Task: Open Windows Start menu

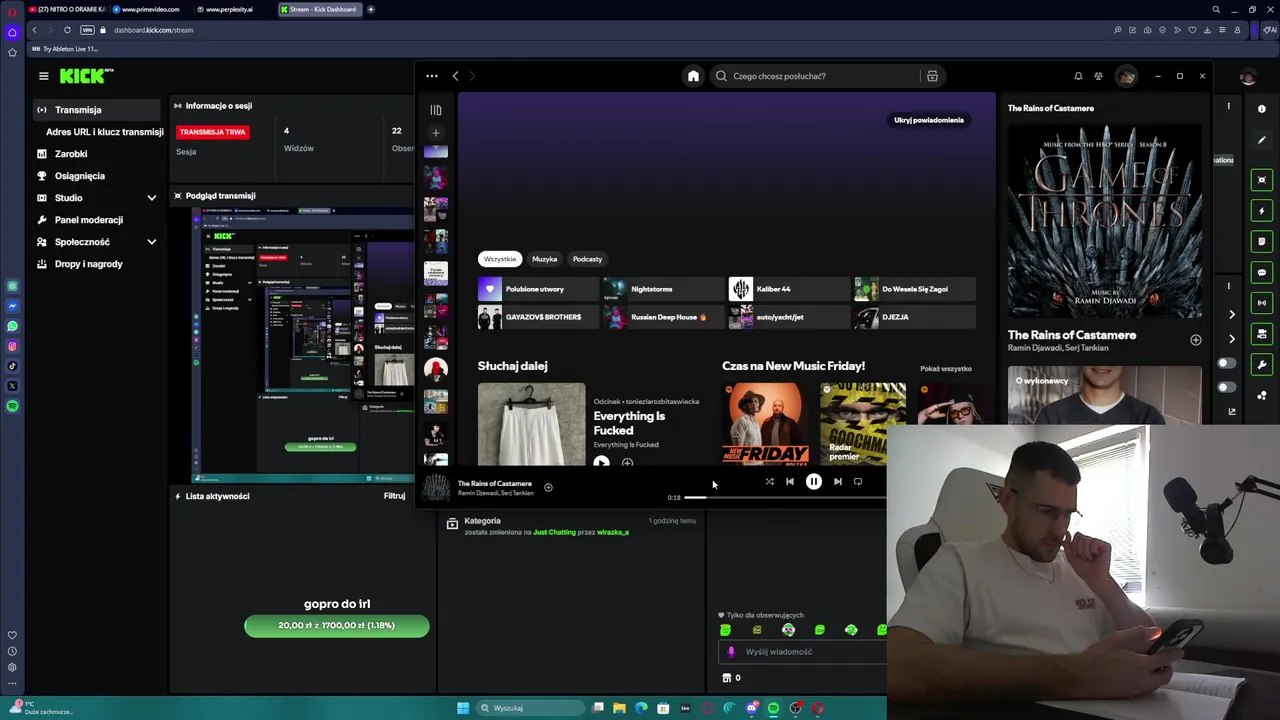Action: point(463,708)
